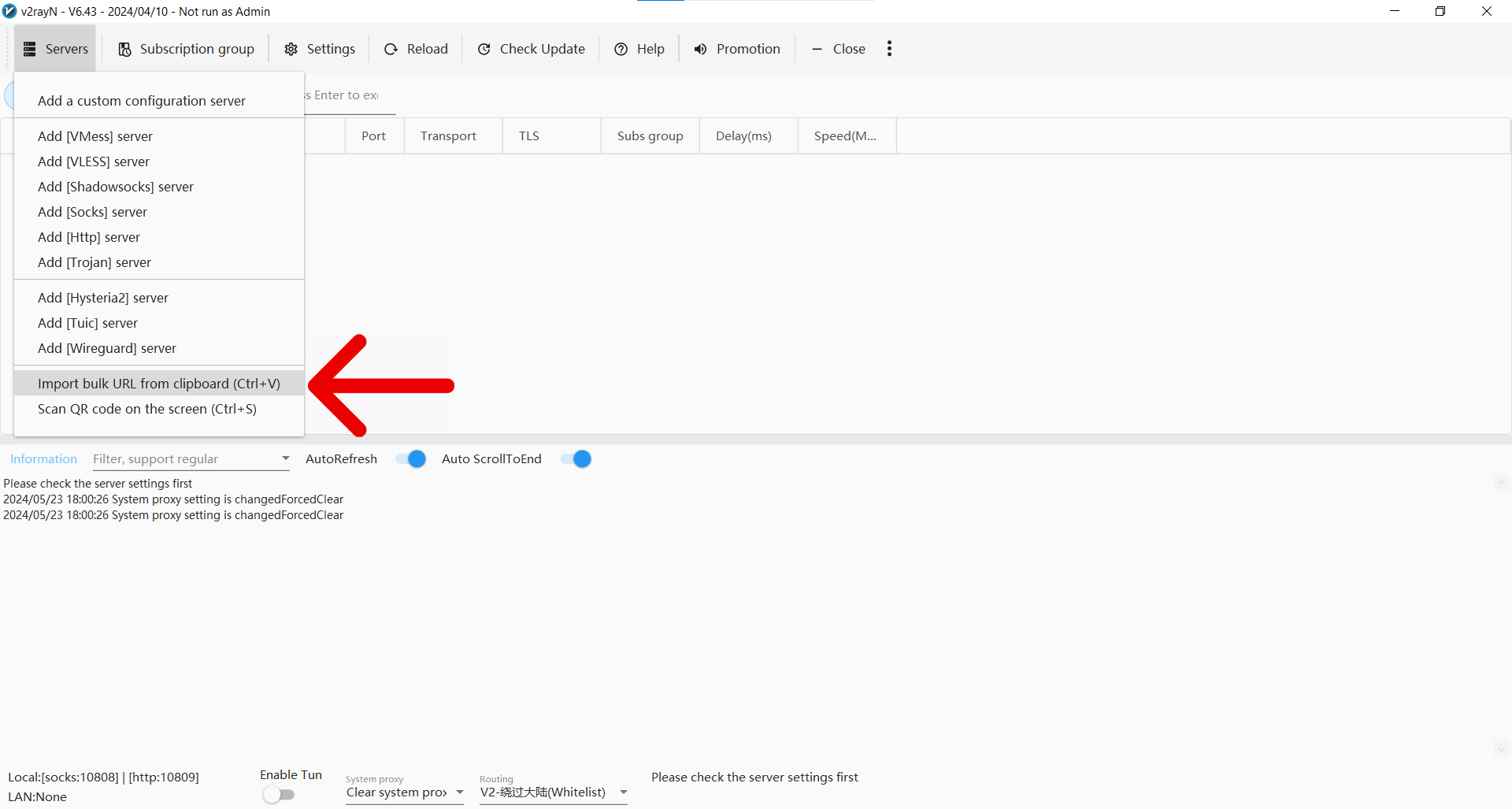Choose Add [Http] server
The width and height of the screenshot is (1512, 809).
click(159, 237)
